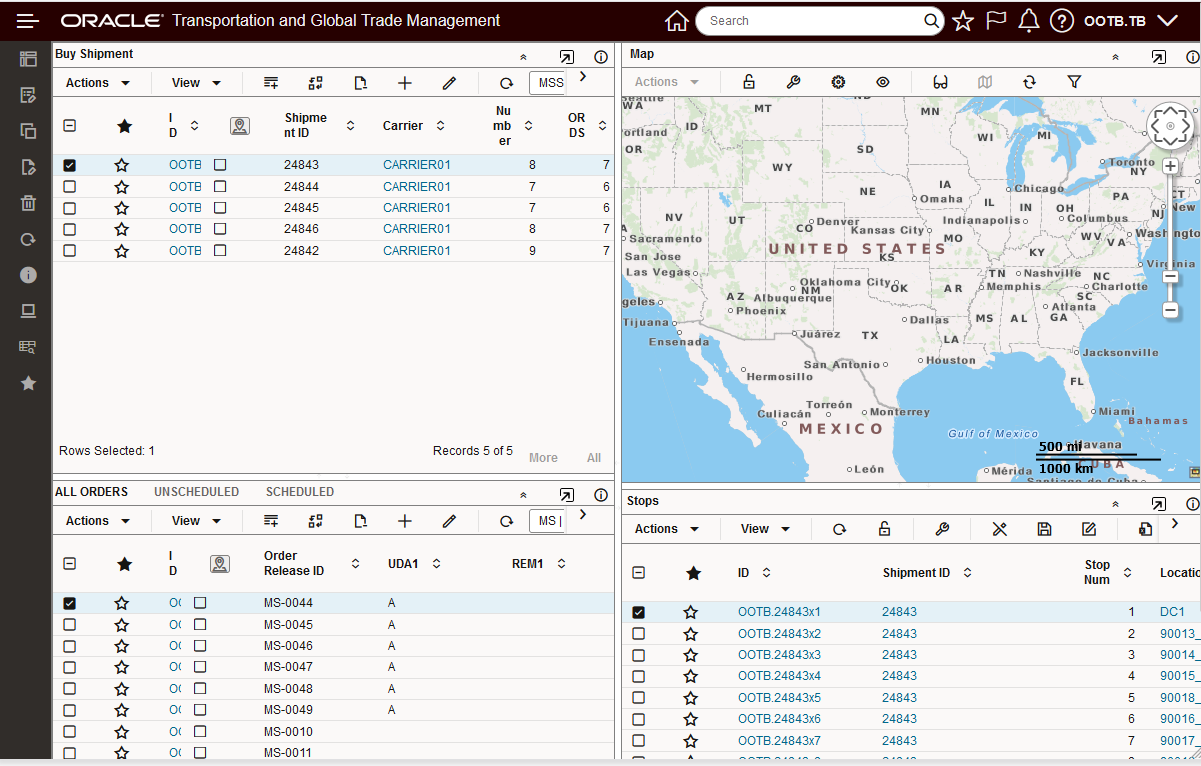
Task: Click the save disk icon in Stops toolbar
Action: [1044, 530]
